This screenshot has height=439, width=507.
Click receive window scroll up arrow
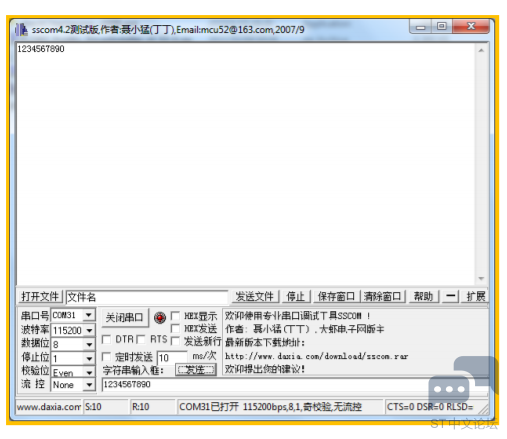click(x=481, y=50)
